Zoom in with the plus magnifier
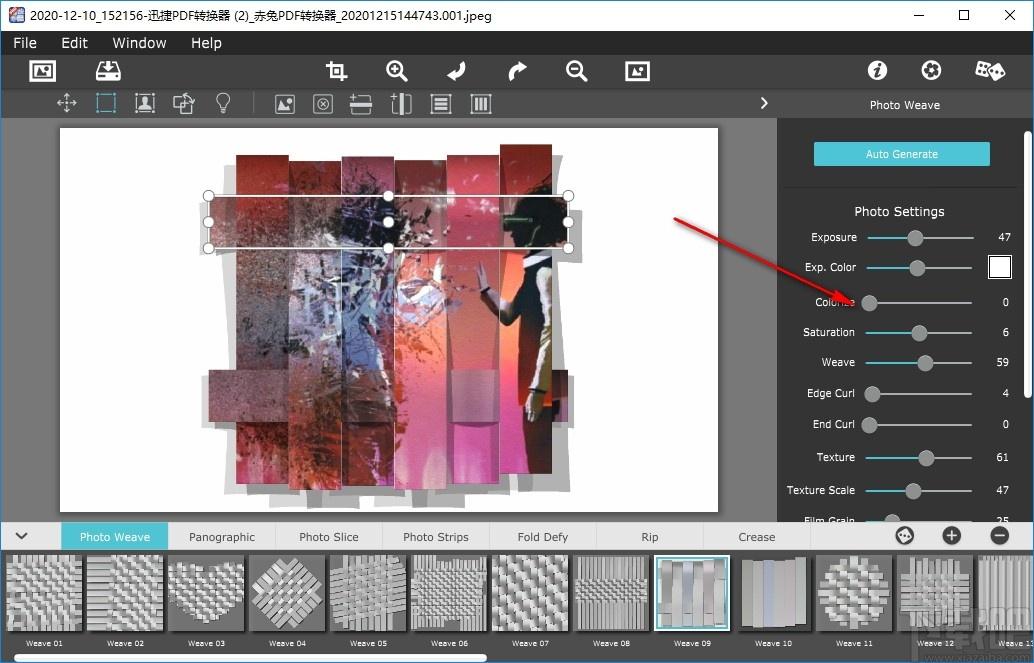Image resolution: width=1034 pixels, height=663 pixels. 396,71
